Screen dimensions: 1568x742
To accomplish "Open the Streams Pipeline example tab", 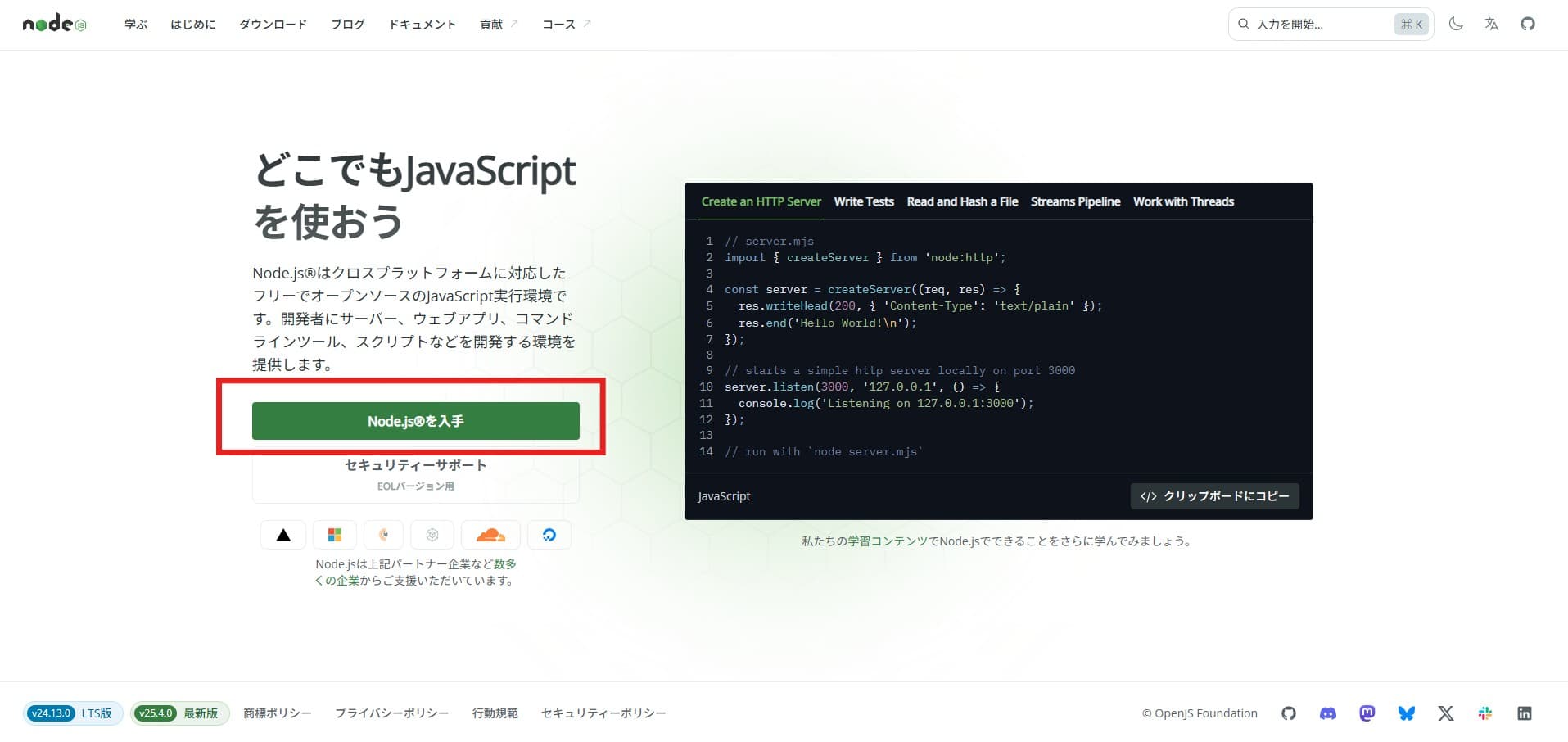I will [1075, 201].
